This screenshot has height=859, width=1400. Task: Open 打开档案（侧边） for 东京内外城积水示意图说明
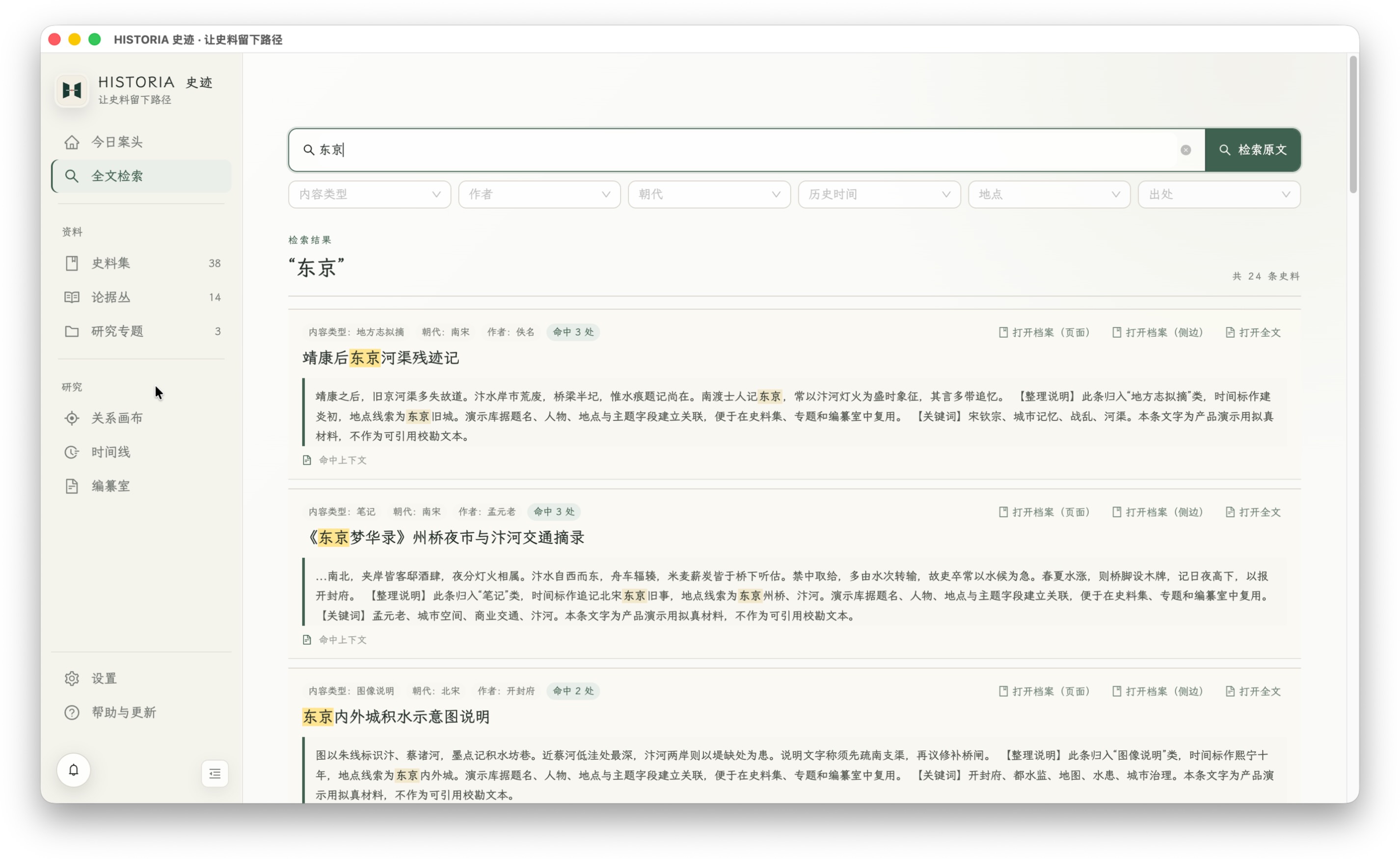[1158, 692]
